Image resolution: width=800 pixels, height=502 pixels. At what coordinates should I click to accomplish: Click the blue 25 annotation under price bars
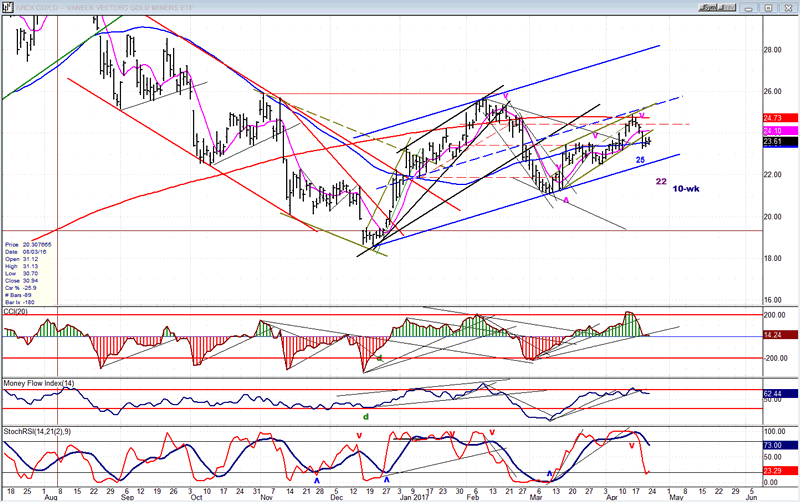coord(640,160)
